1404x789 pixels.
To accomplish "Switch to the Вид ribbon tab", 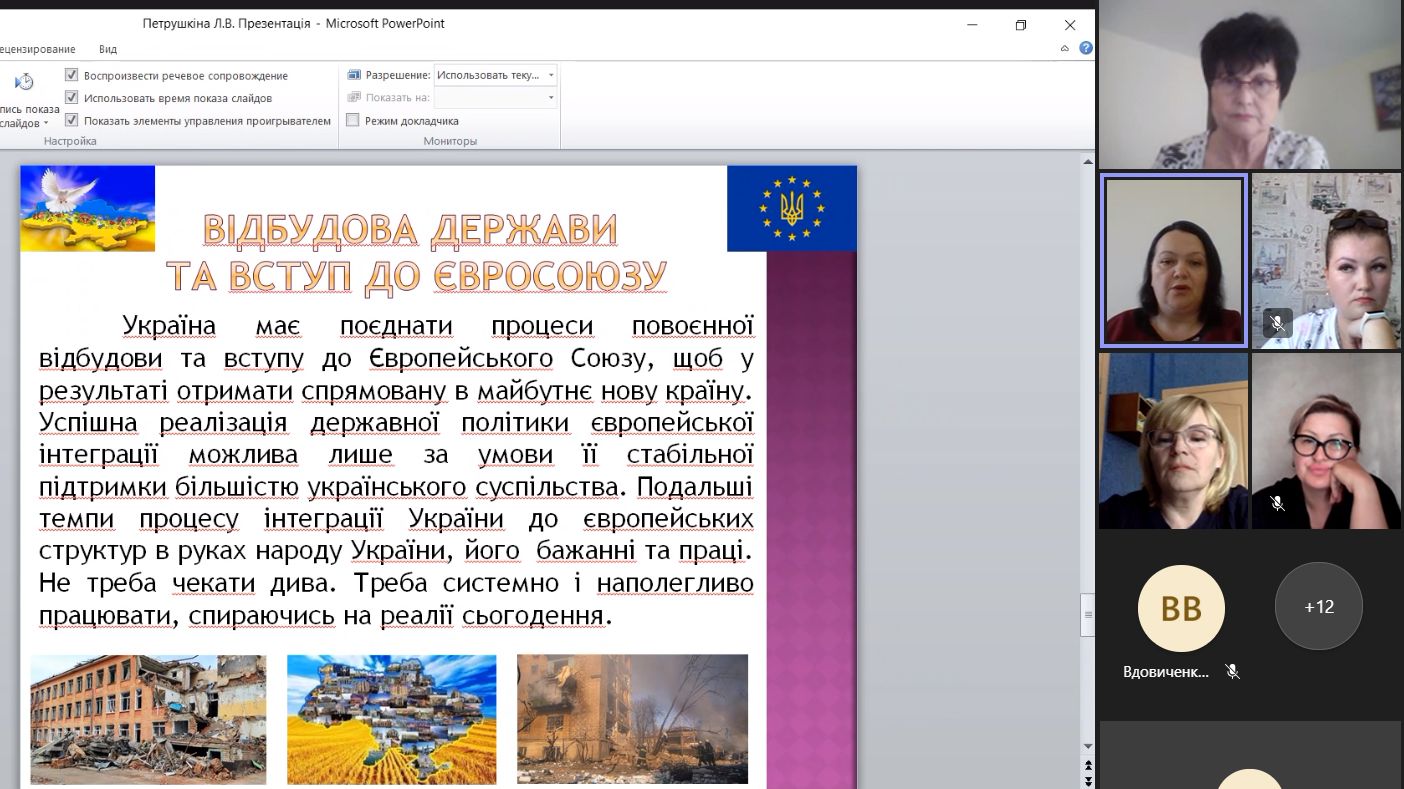I will (x=108, y=49).
